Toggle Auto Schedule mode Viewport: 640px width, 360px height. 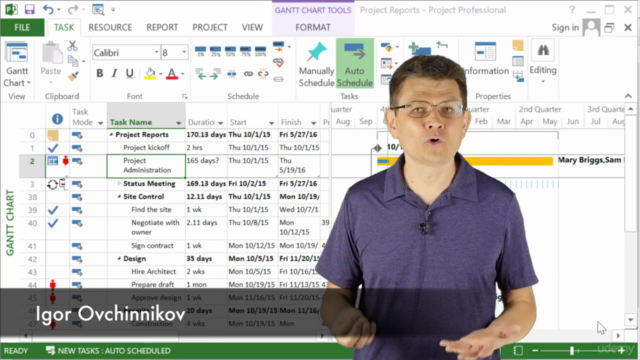(354, 64)
